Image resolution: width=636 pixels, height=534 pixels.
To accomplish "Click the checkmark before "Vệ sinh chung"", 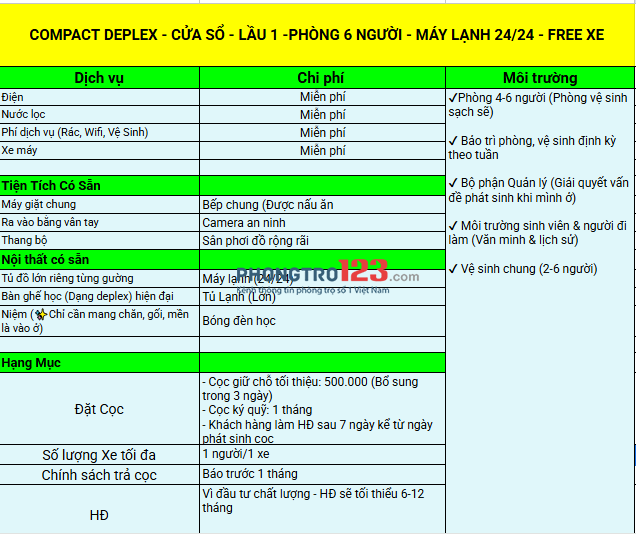I will (454, 269).
